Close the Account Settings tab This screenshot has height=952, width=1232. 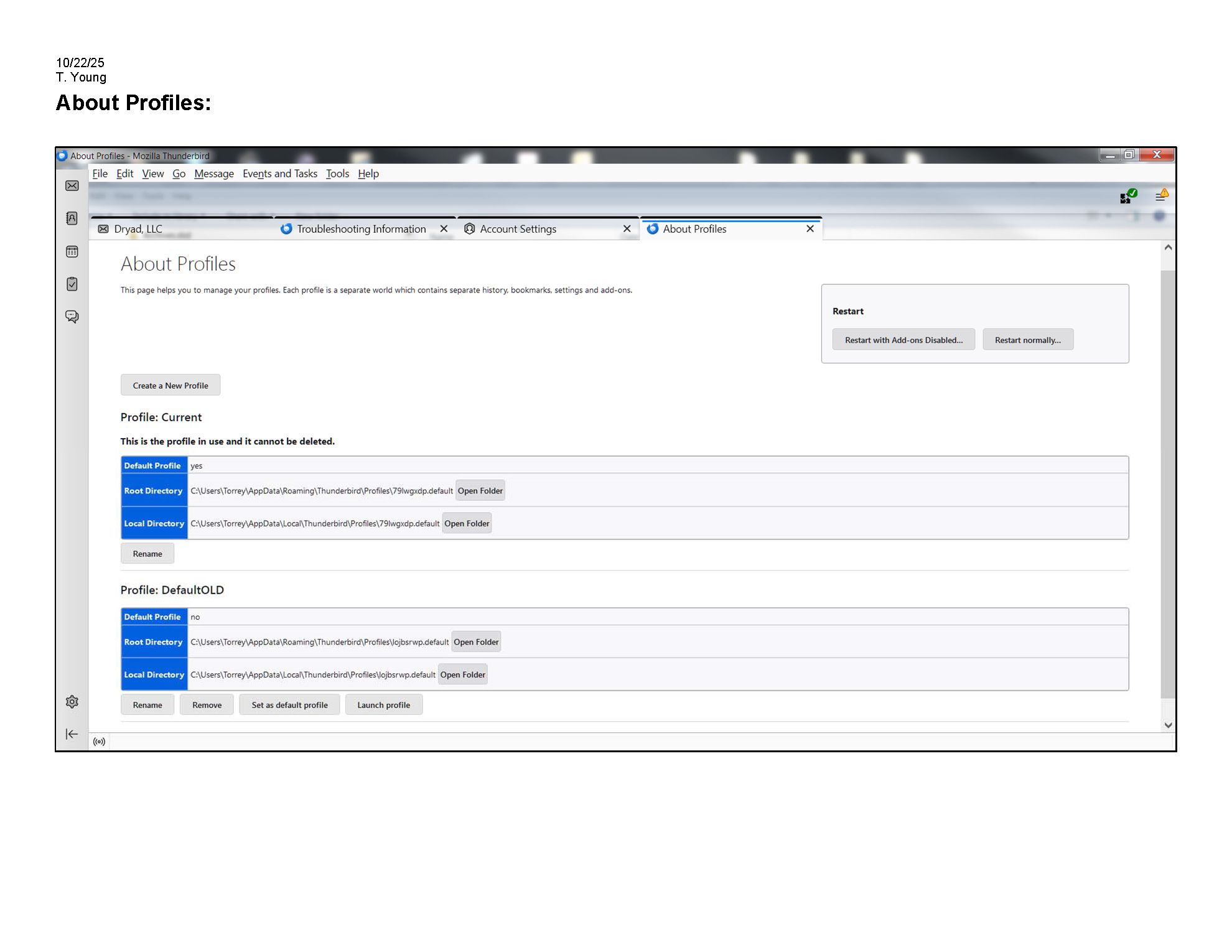pyautogui.click(x=627, y=229)
